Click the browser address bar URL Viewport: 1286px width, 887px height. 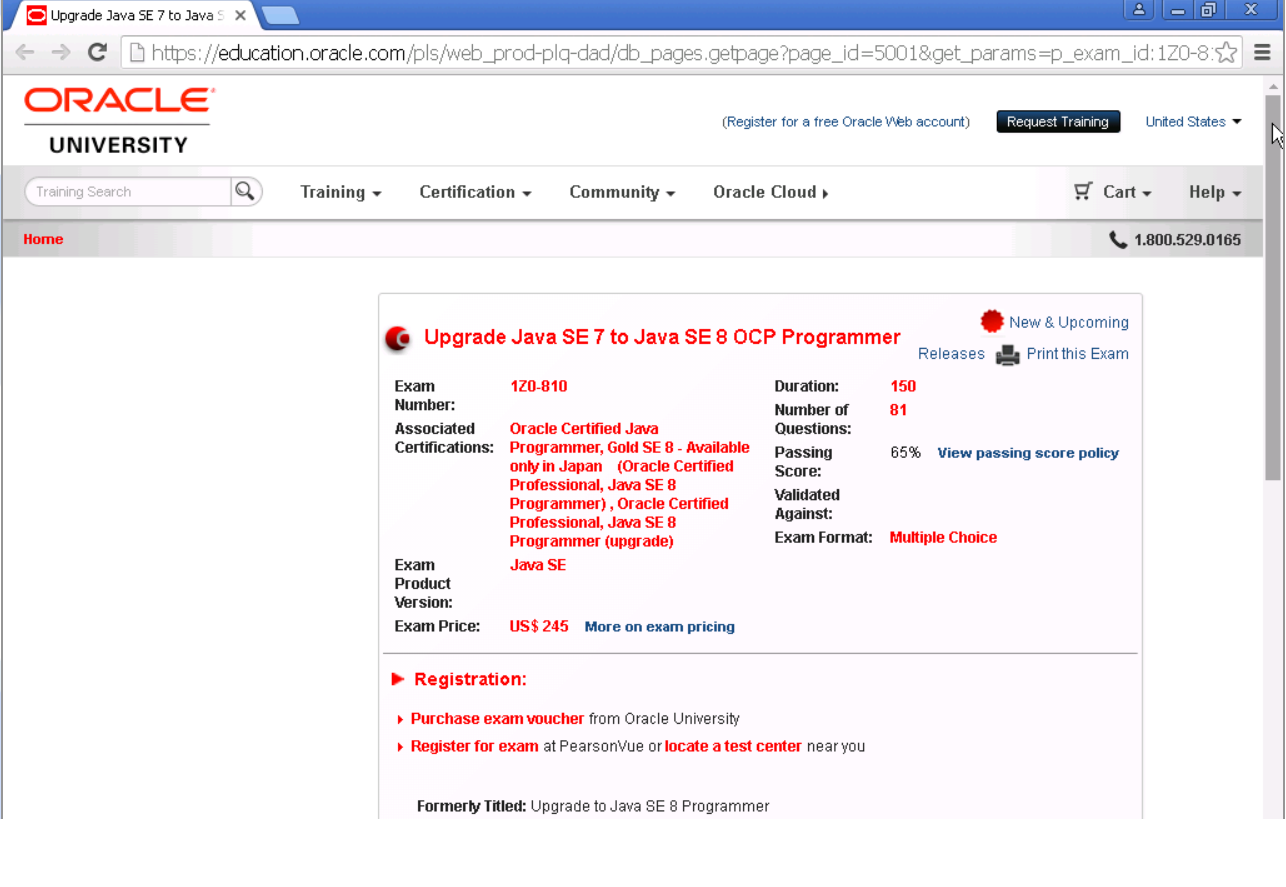click(x=680, y=53)
